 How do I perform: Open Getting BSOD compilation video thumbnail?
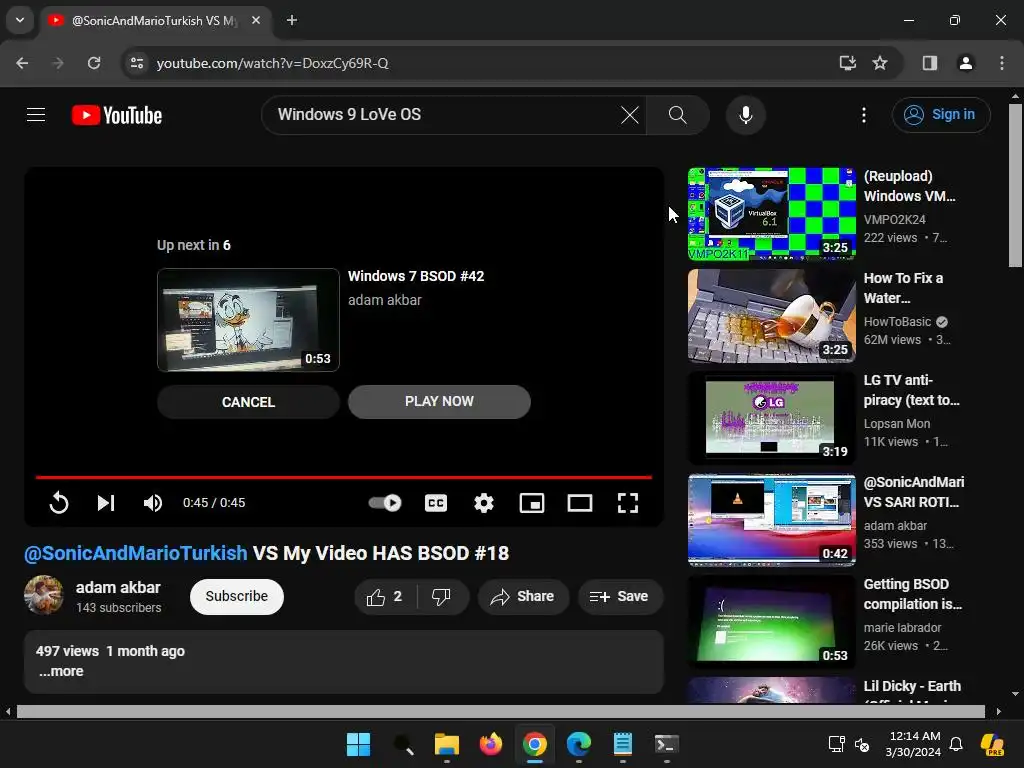point(771,621)
